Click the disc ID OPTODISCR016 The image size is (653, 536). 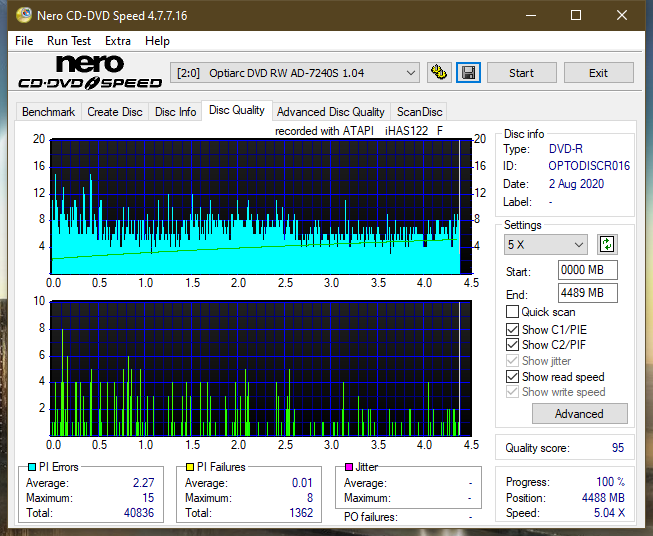589,166
